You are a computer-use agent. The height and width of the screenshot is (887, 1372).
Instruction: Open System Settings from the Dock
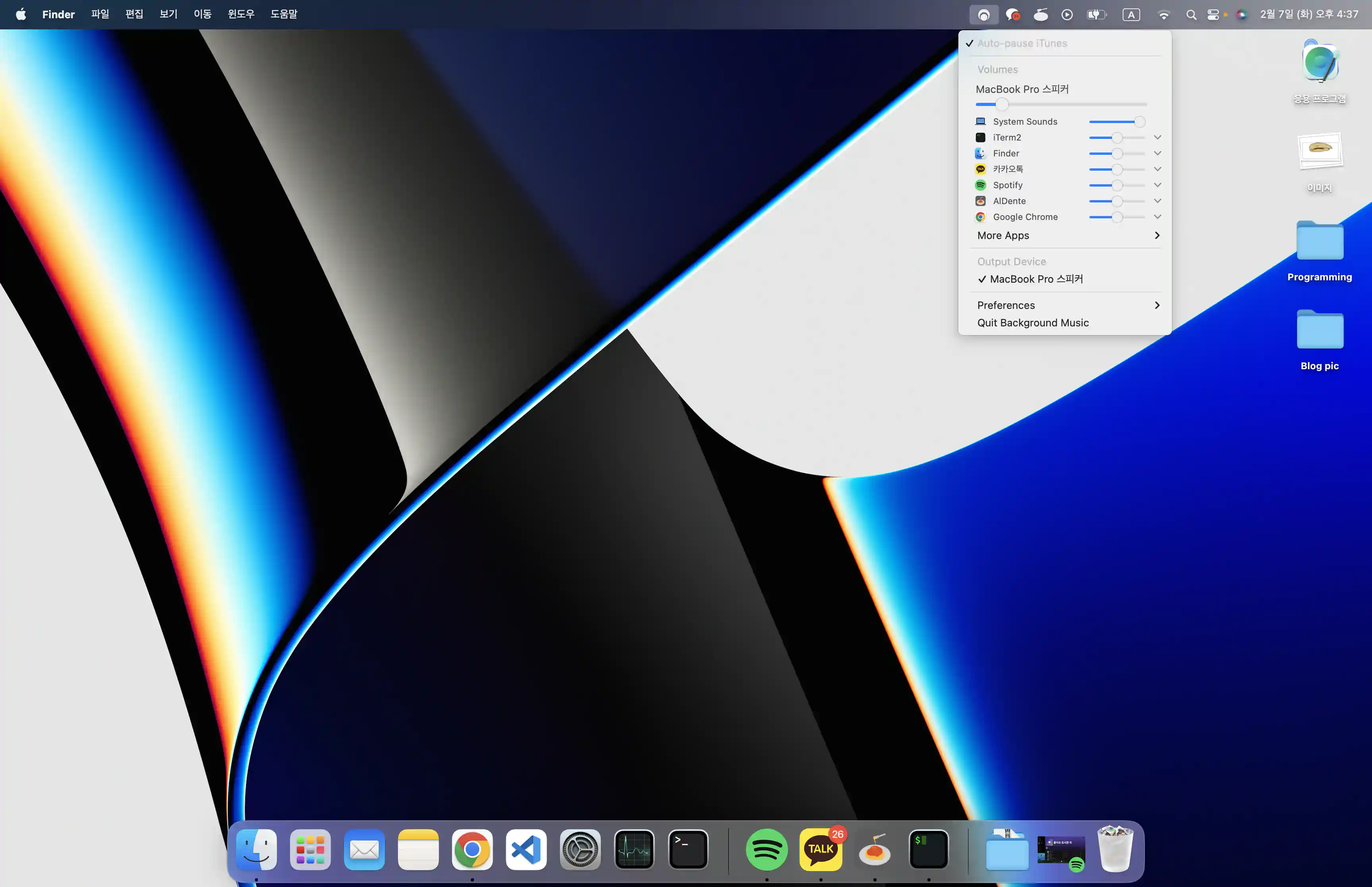[x=580, y=850]
